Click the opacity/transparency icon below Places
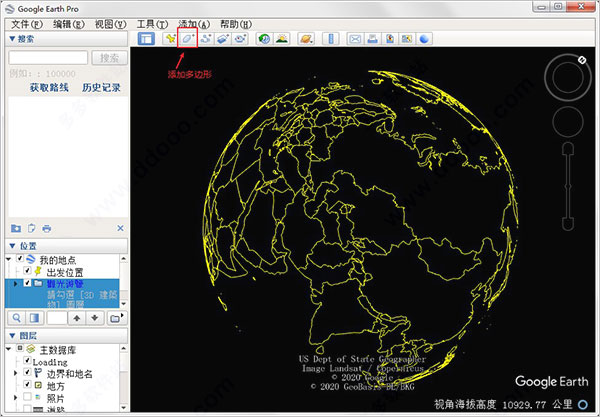 [x=34, y=318]
